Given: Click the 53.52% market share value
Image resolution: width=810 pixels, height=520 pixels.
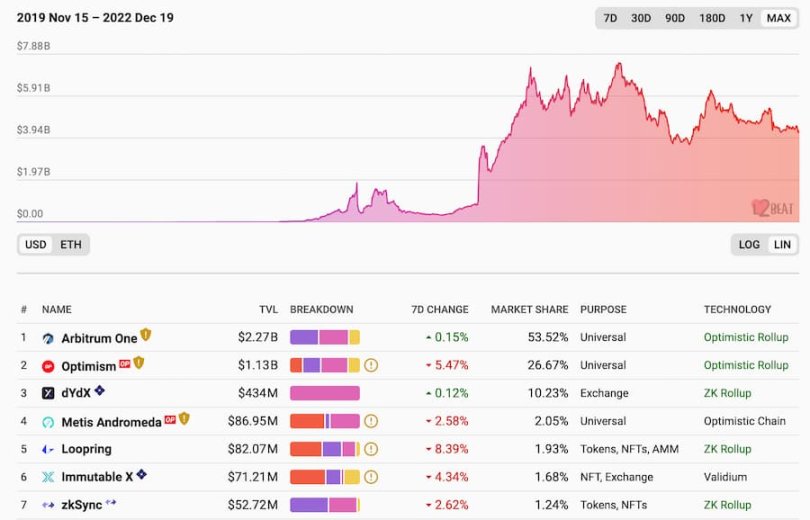Looking at the screenshot, I should 548,338.
